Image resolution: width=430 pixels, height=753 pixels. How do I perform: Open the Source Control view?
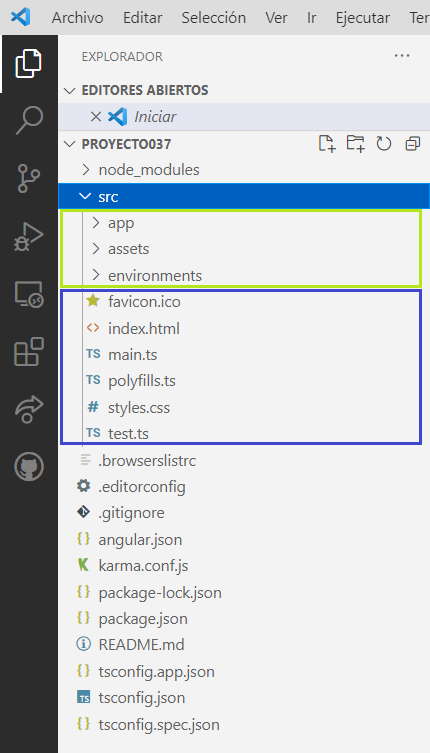(x=29, y=178)
